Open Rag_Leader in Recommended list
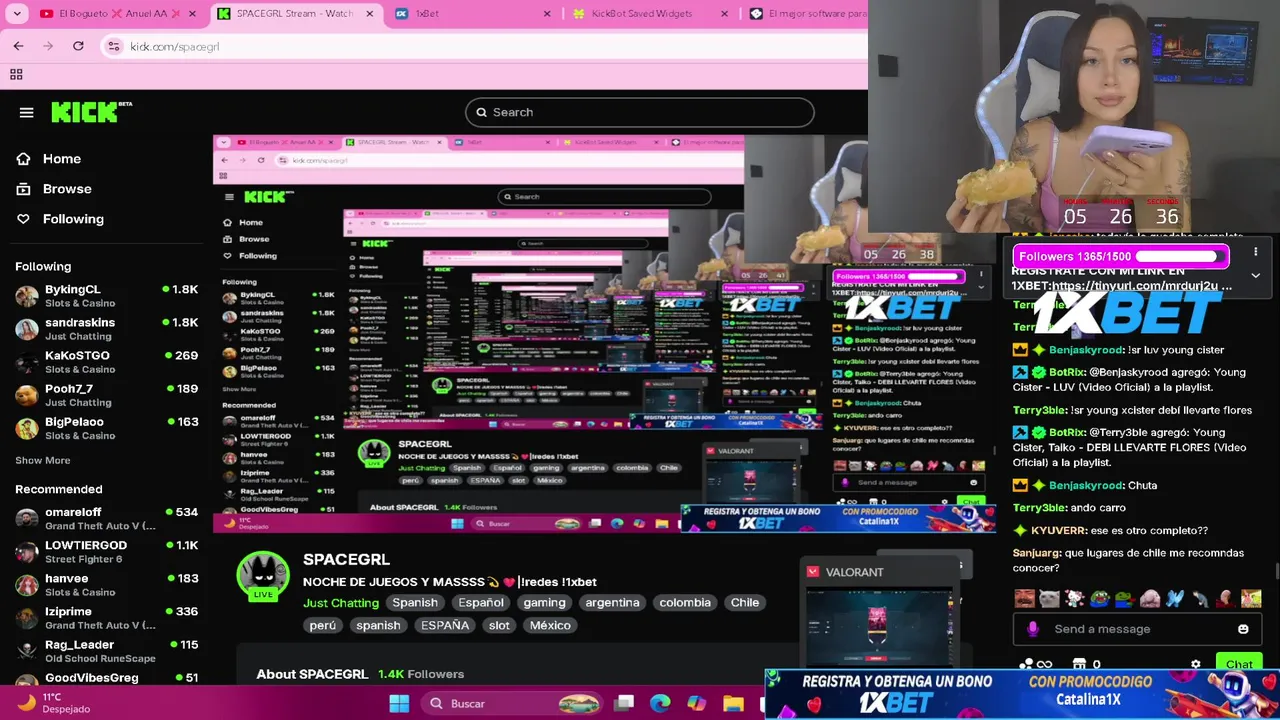This screenshot has height=720, width=1280. 107,651
